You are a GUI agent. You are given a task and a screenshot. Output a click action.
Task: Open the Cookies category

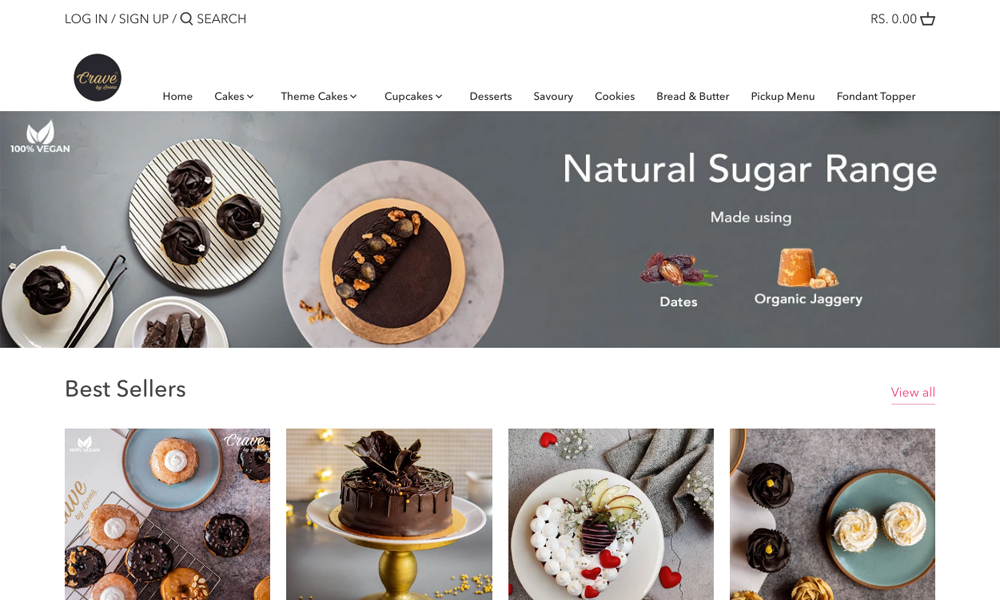pos(614,96)
